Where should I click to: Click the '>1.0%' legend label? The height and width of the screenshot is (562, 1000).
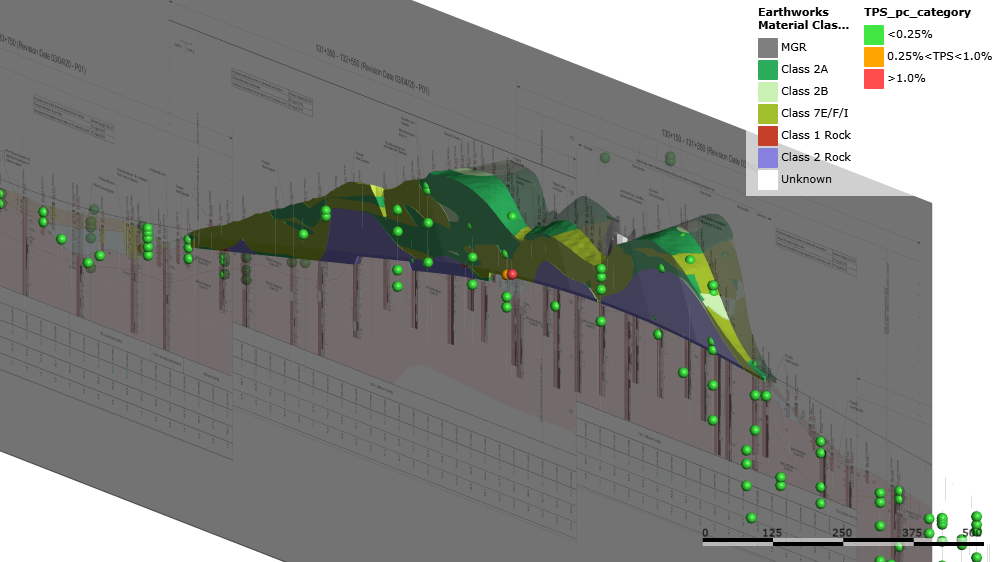(906, 78)
